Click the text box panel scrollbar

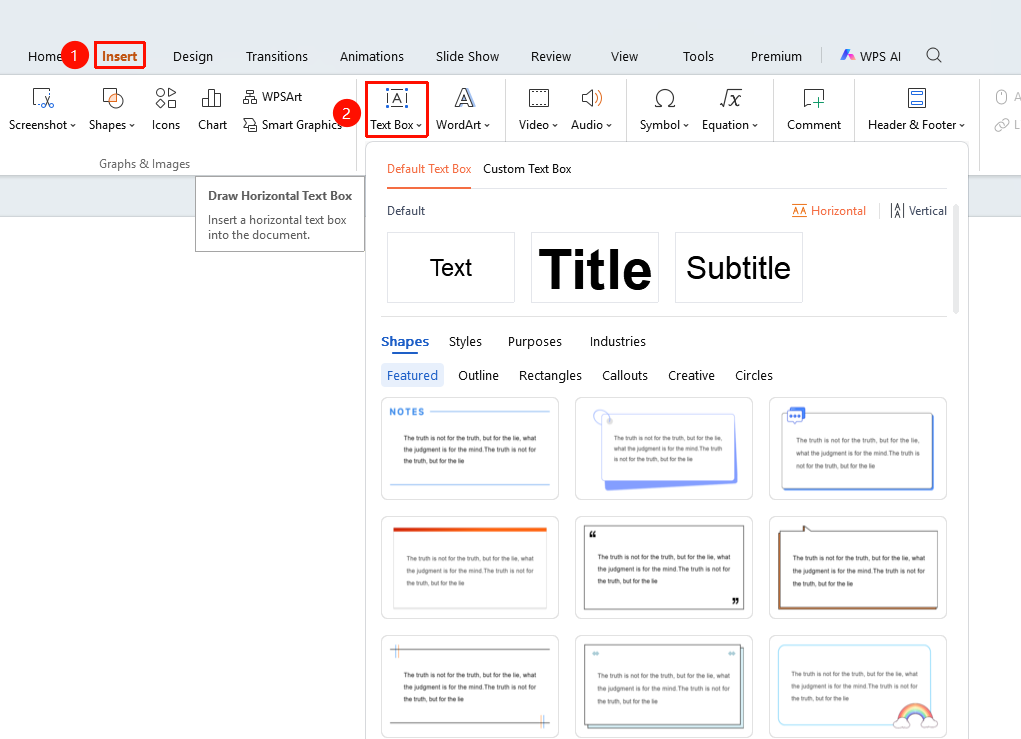[956, 259]
